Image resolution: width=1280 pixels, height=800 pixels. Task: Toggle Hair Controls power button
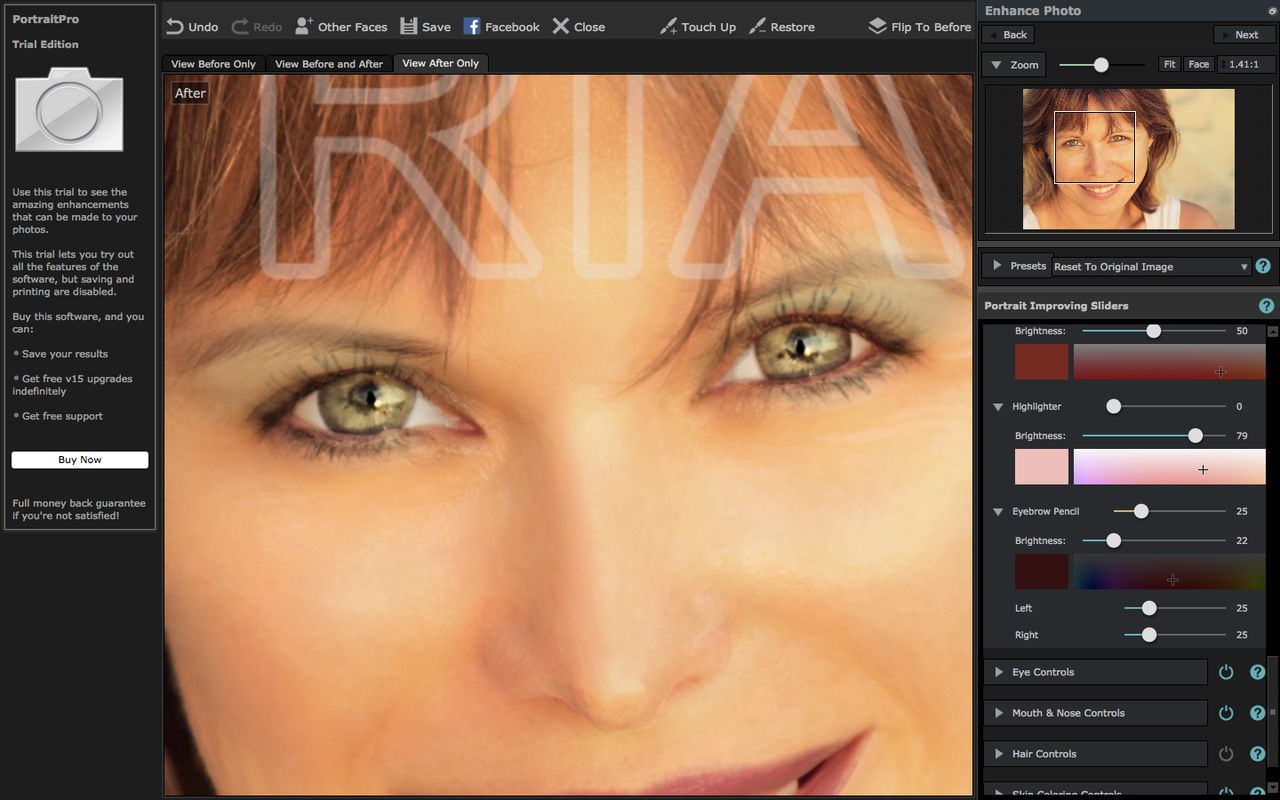pos(1226,754)
